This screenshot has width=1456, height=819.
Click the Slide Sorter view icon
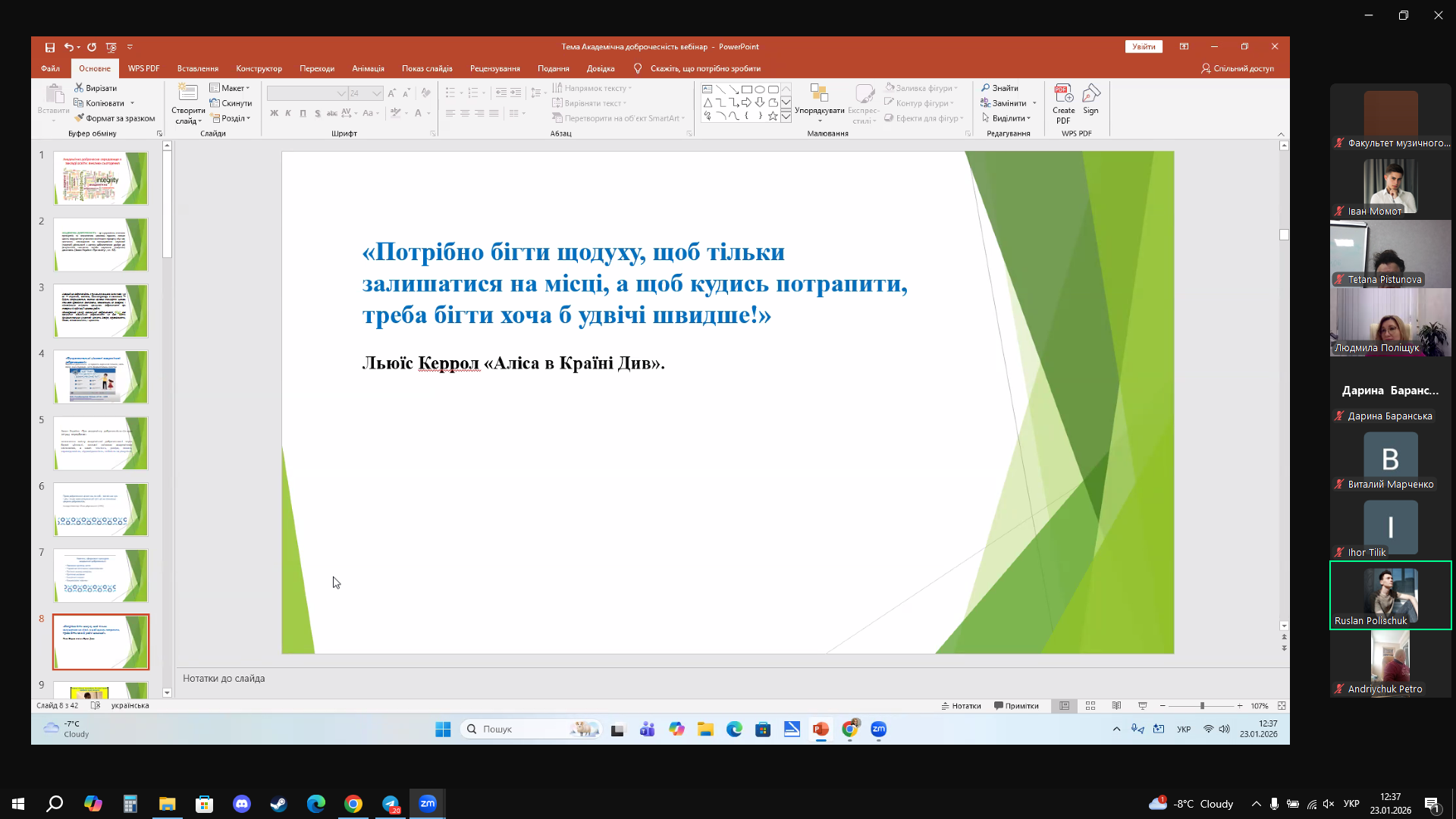click(x=1090, y=705)
